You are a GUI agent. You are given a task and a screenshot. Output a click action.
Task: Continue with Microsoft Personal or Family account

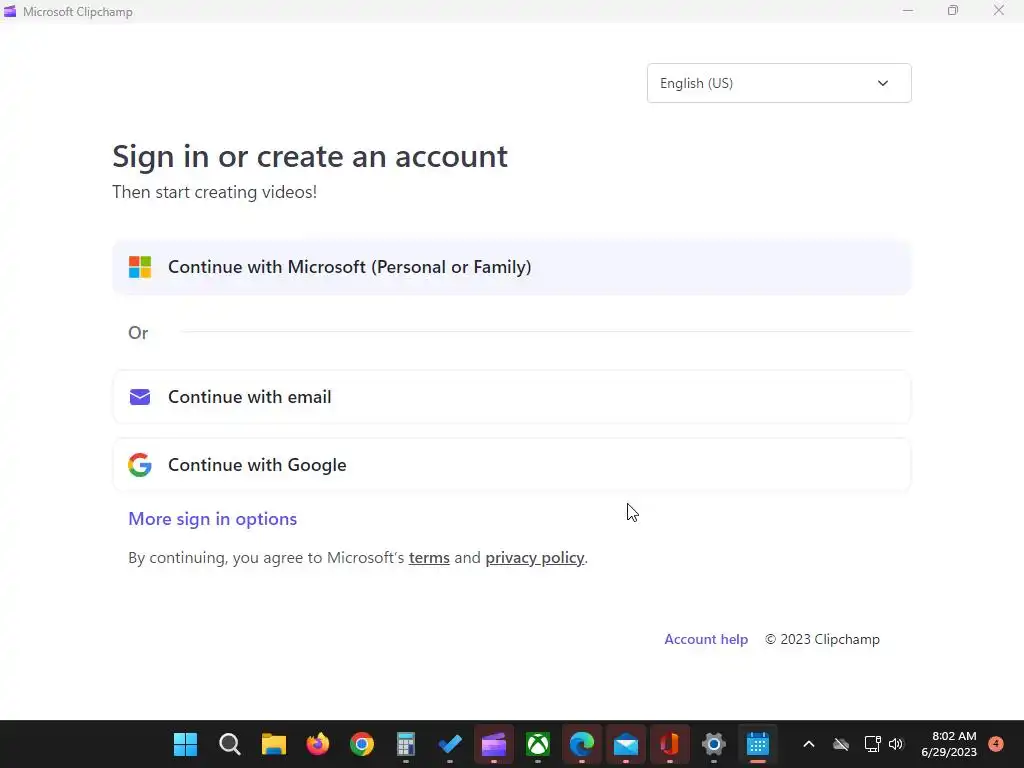tap(512, 267)
